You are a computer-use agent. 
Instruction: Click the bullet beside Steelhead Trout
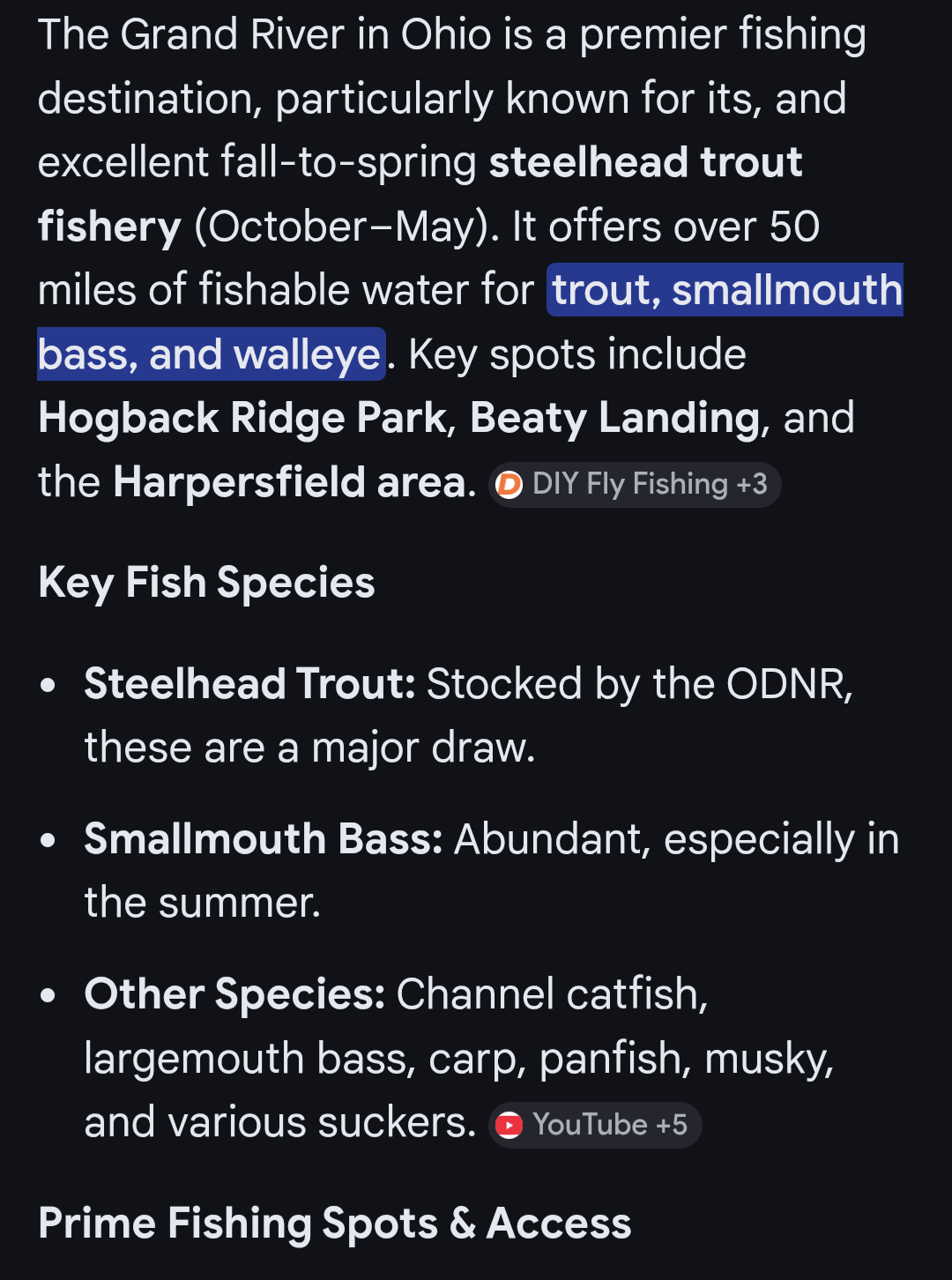pos(48,685)
